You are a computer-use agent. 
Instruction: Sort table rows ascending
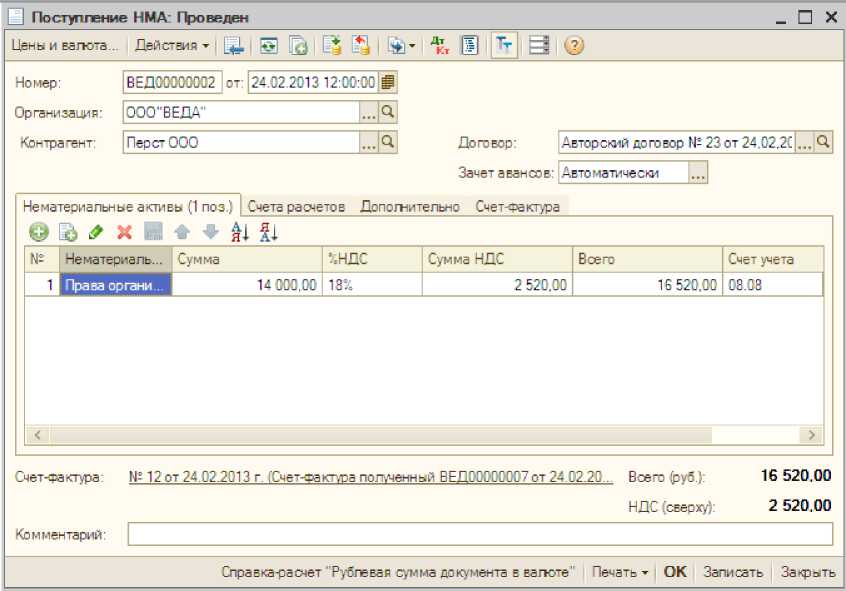click(x=240, y=232)
